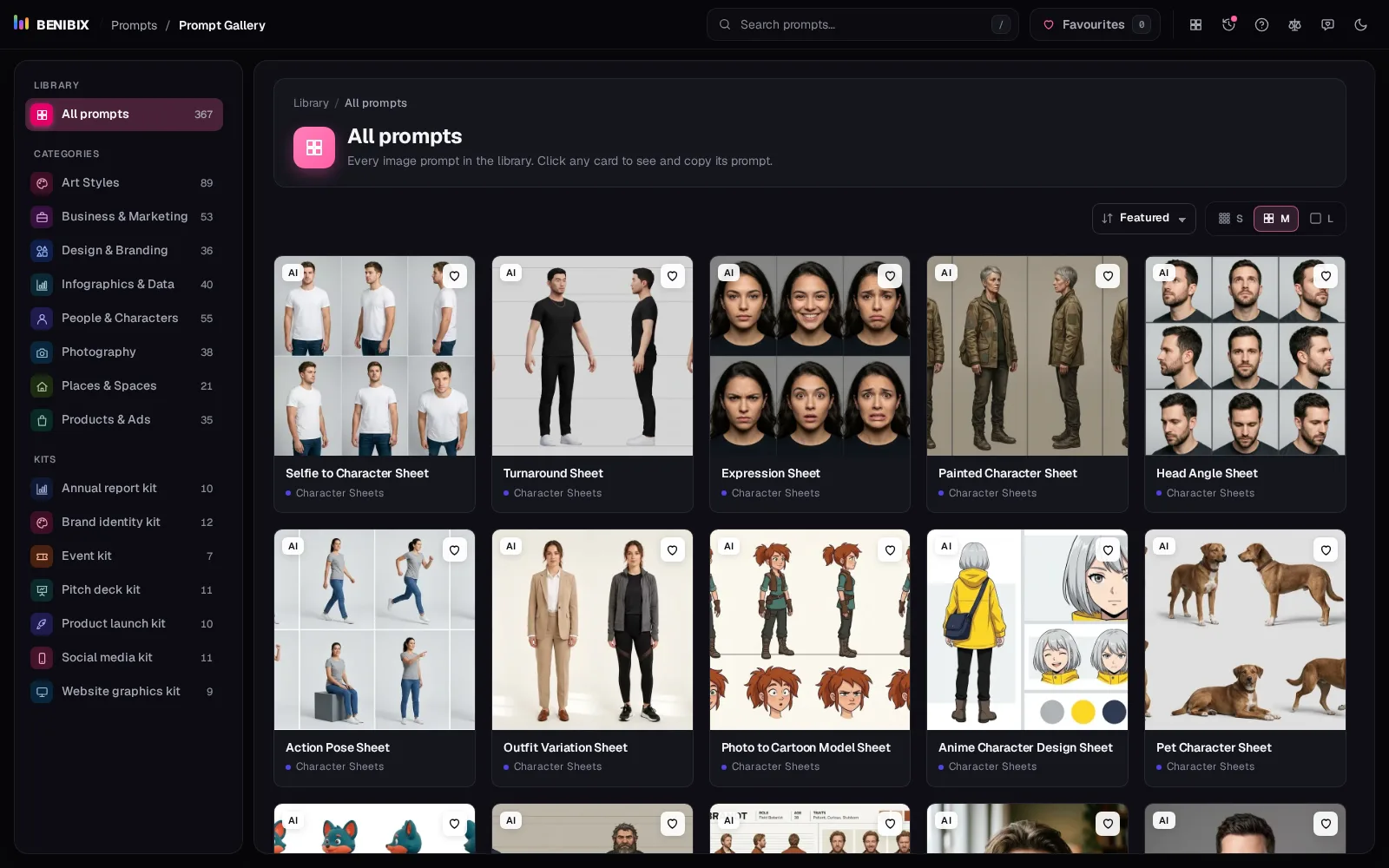
Task: Open the Expression Sheet thumbnail
Action: click(809, 356)
